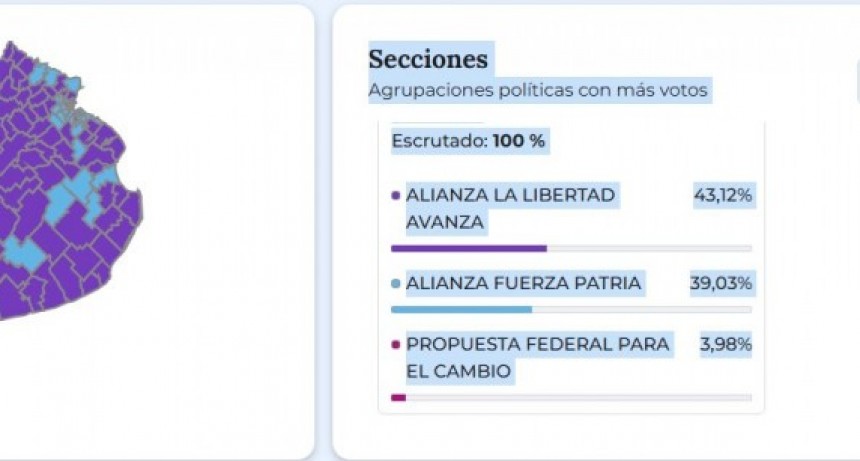Click the magenta Propuesta Federal progress bar
The height and width of the screenshot is (461, 860).
coord(398,397)
